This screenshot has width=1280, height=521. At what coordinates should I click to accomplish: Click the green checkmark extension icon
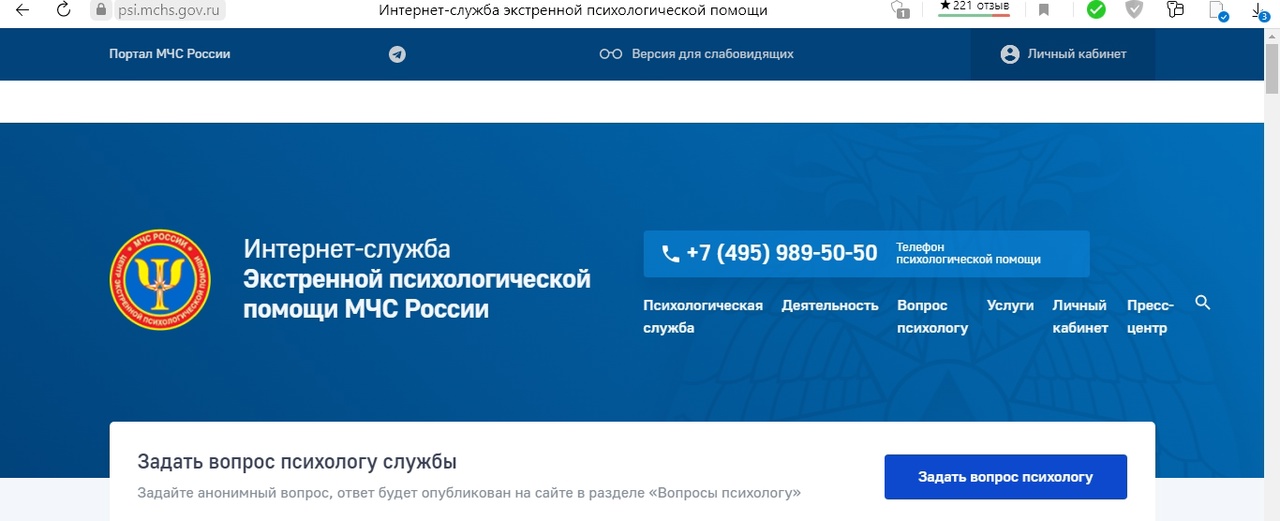click(1096, 10)
